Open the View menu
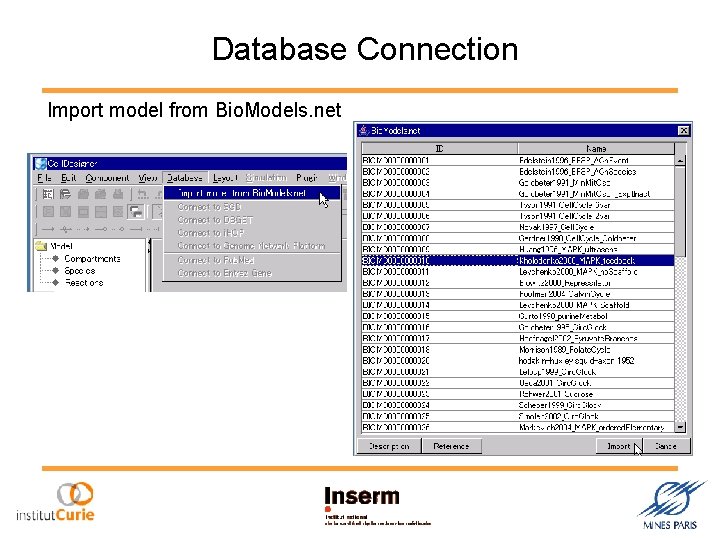Screen dimensions: 720x540 point(148,178)
